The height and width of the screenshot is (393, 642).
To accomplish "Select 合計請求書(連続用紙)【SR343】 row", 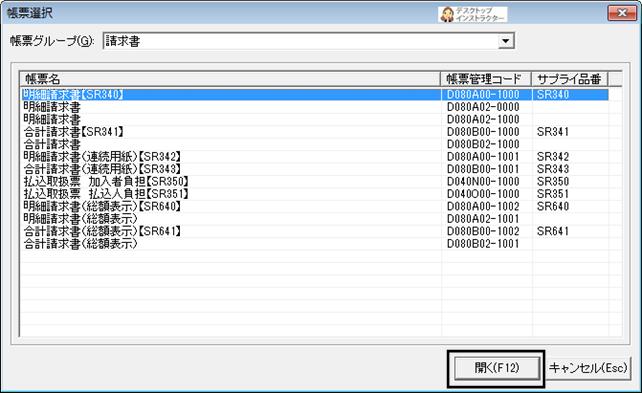I will click(314, 169).
